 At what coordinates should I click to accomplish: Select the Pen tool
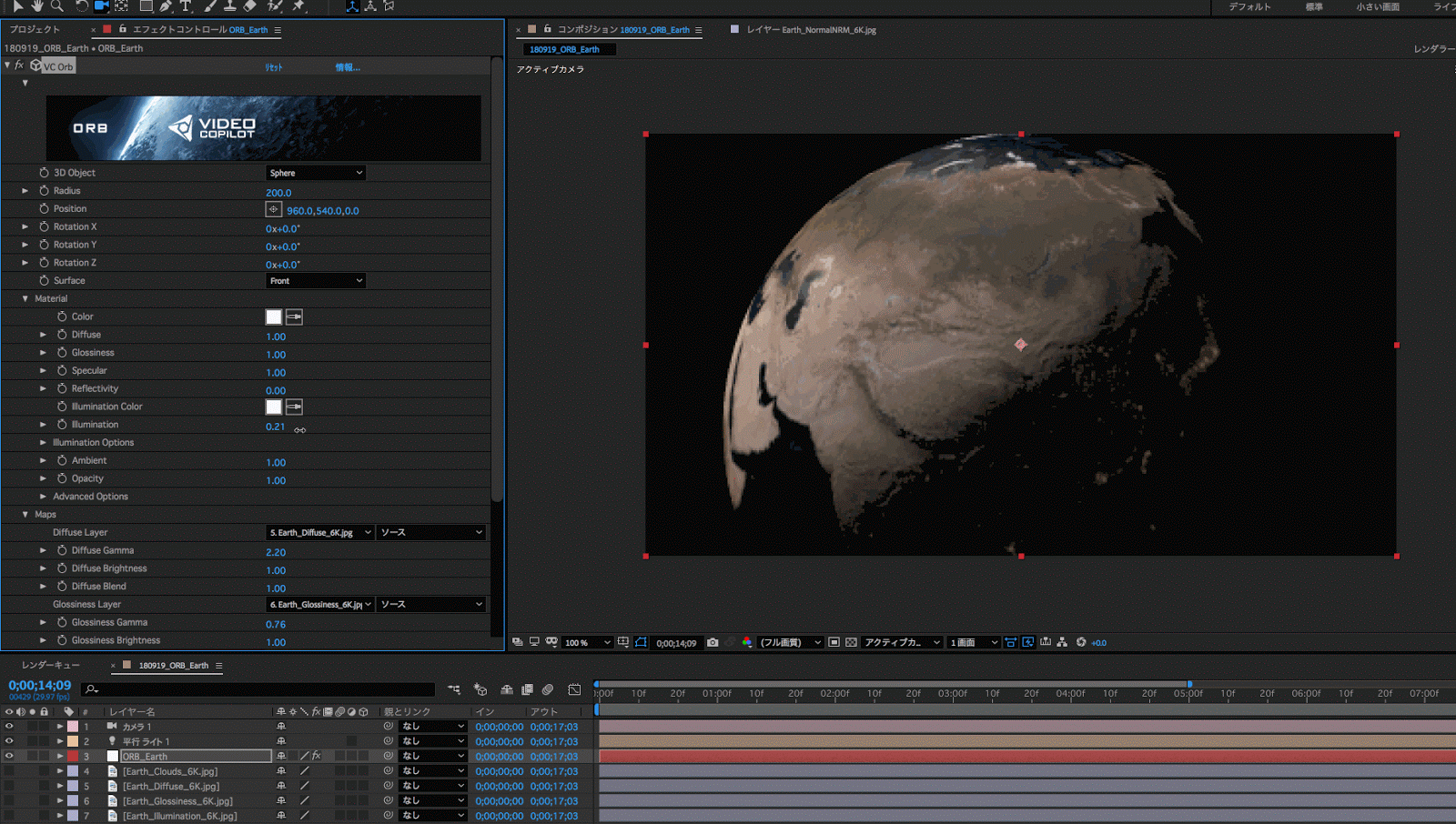[x=166, y=6]
